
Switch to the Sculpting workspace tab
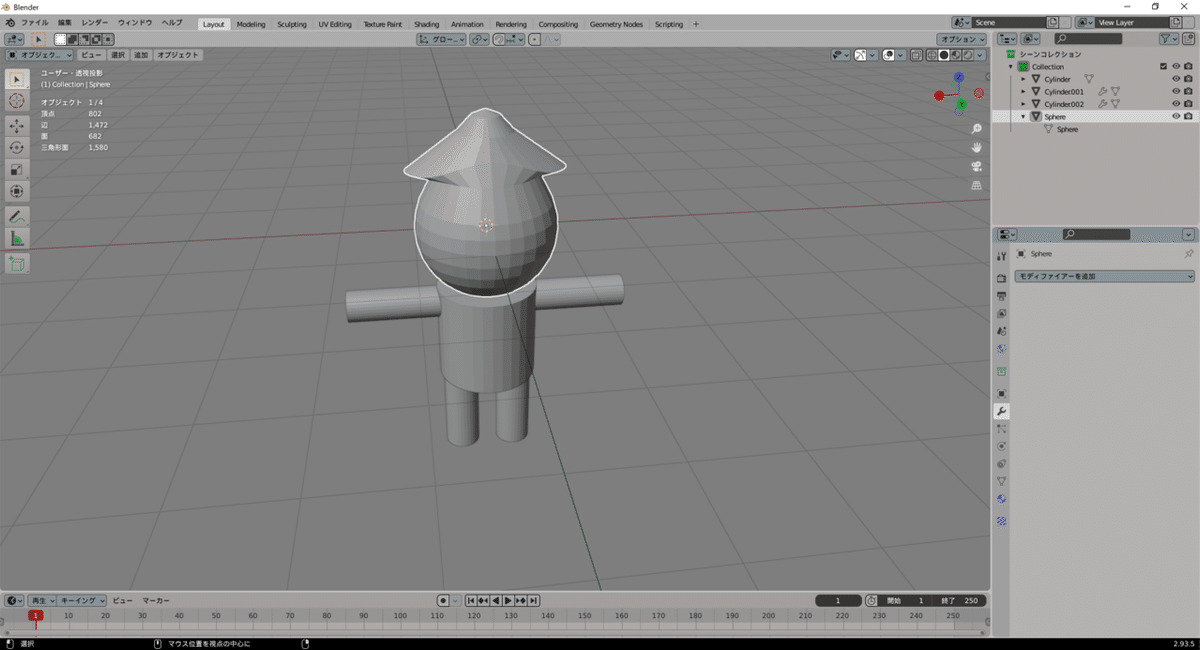[292, 24]
